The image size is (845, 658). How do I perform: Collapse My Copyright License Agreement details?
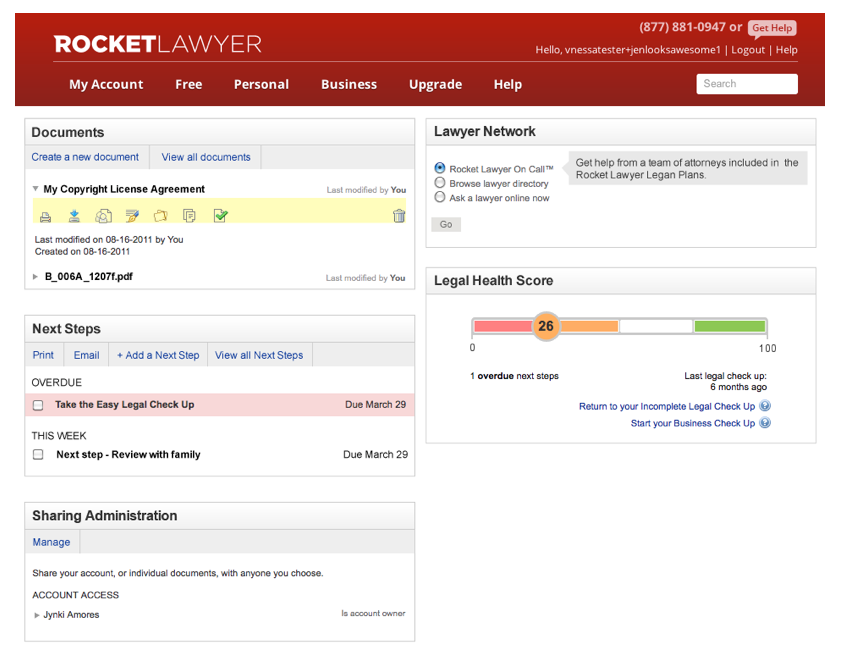click(36, 189)
